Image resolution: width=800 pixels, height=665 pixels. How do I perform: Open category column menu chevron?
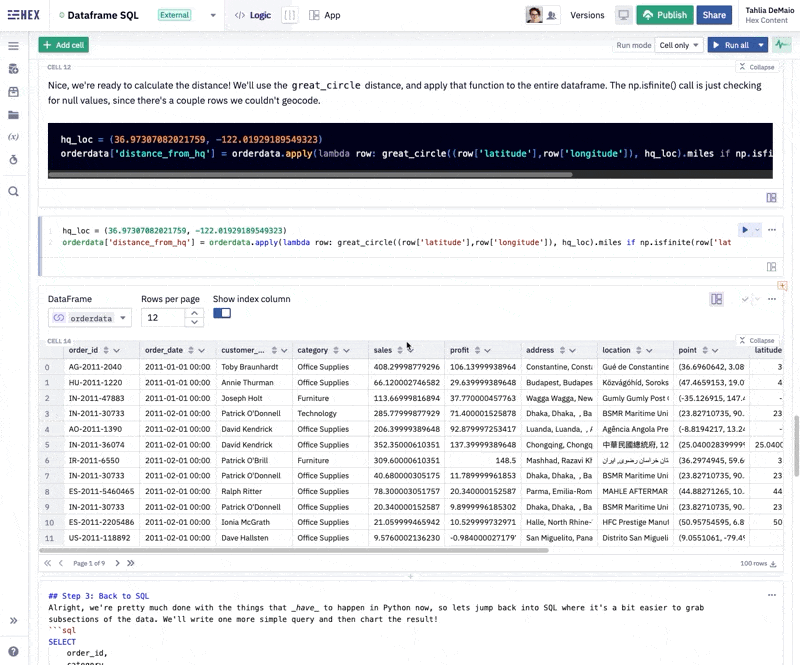click(x=346, y=351)
